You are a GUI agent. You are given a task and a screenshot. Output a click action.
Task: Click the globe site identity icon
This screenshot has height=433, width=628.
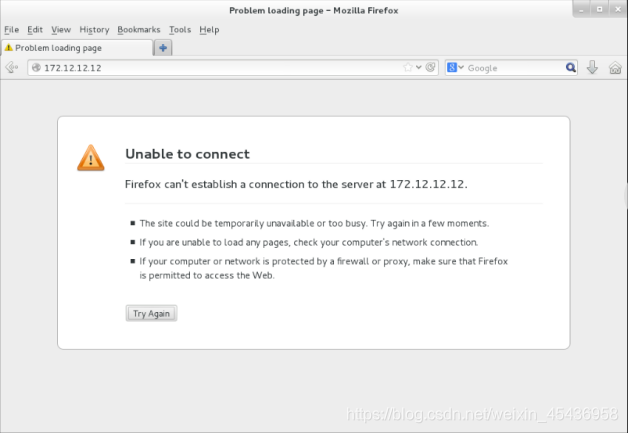(x=36, y=68)
